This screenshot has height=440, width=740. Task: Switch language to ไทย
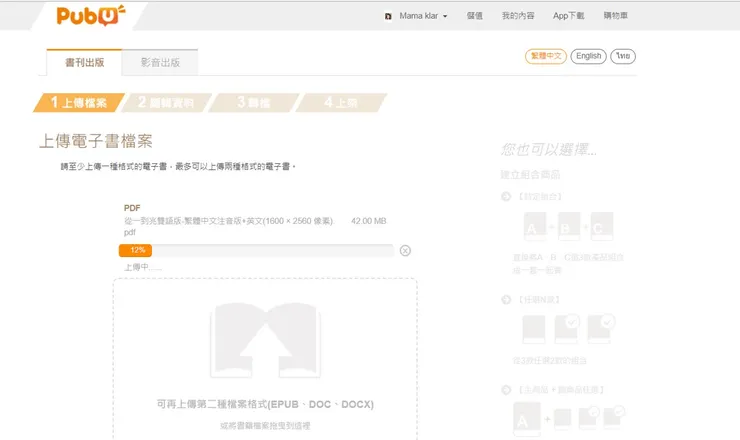coord(622,56)
